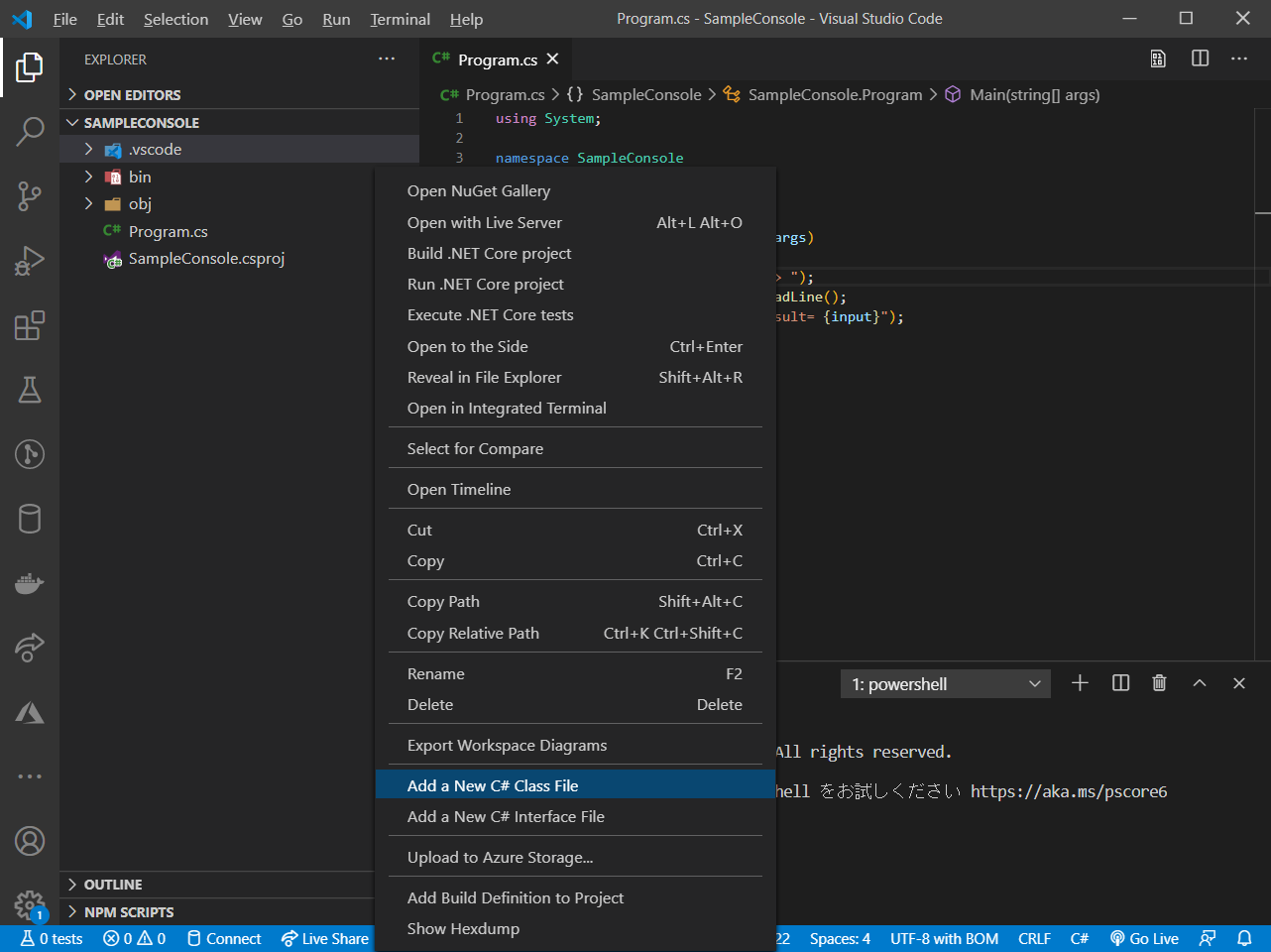Choose Build .NET Core project

pos(575,254)
